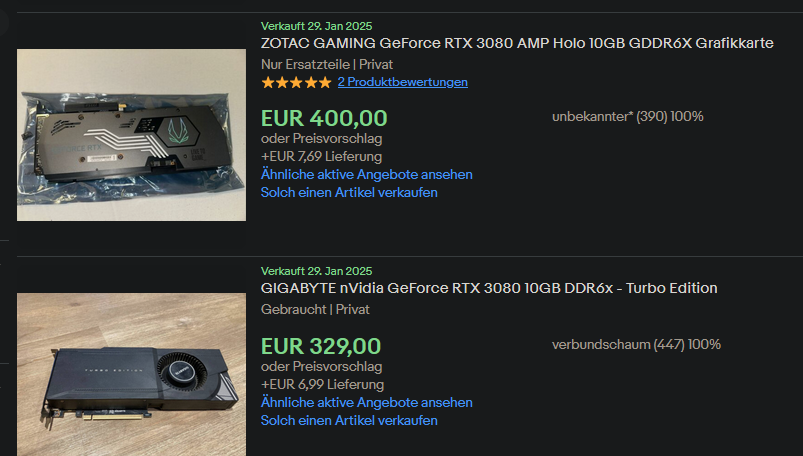The width and height of the screenshot is (803, 456).
Task: Click the GIGABYTE Turbo Edition card thumbnail
Action: [x=132, y=375]
